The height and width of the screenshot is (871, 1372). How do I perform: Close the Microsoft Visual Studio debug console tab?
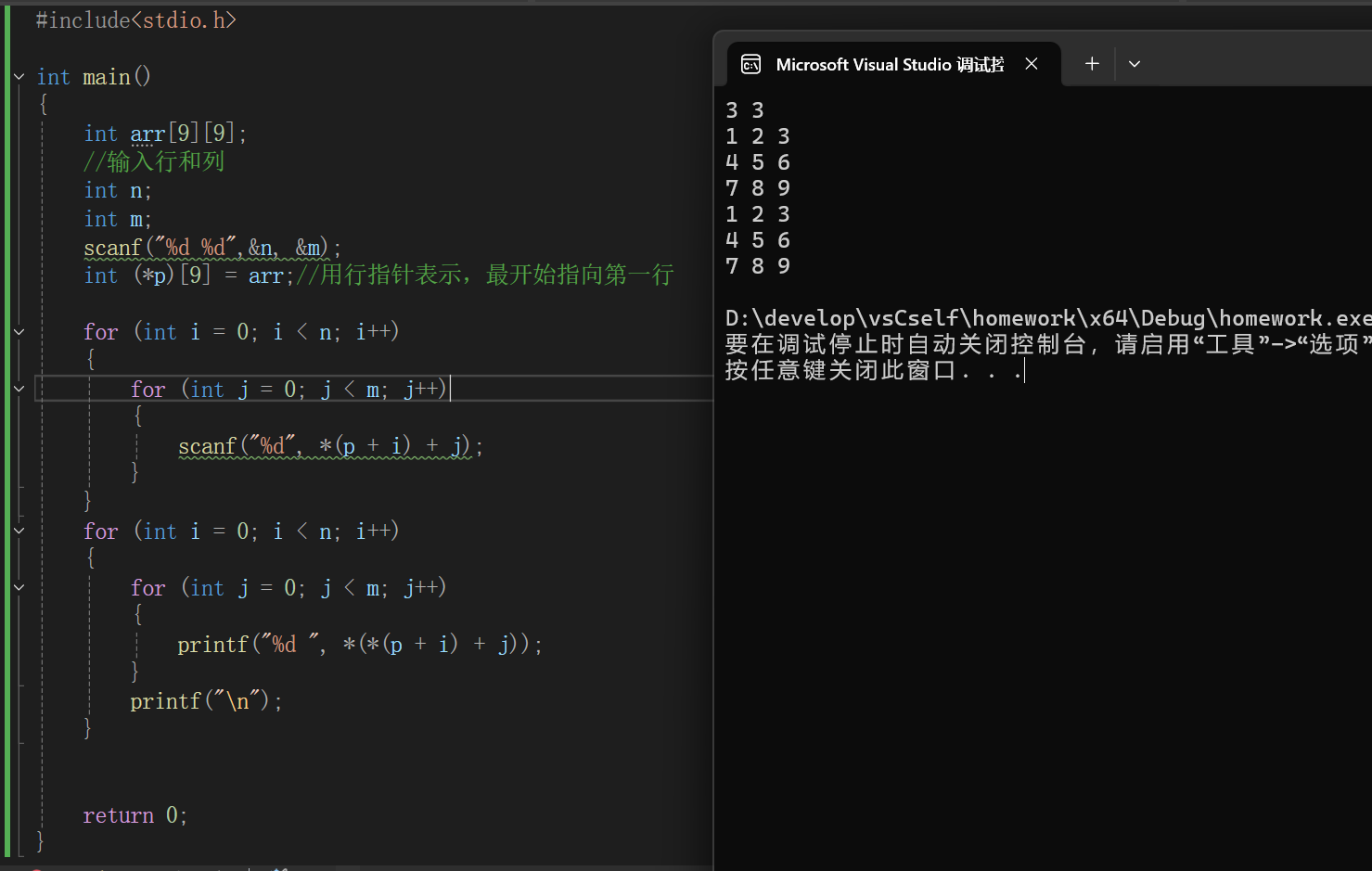pos(1032,64)
